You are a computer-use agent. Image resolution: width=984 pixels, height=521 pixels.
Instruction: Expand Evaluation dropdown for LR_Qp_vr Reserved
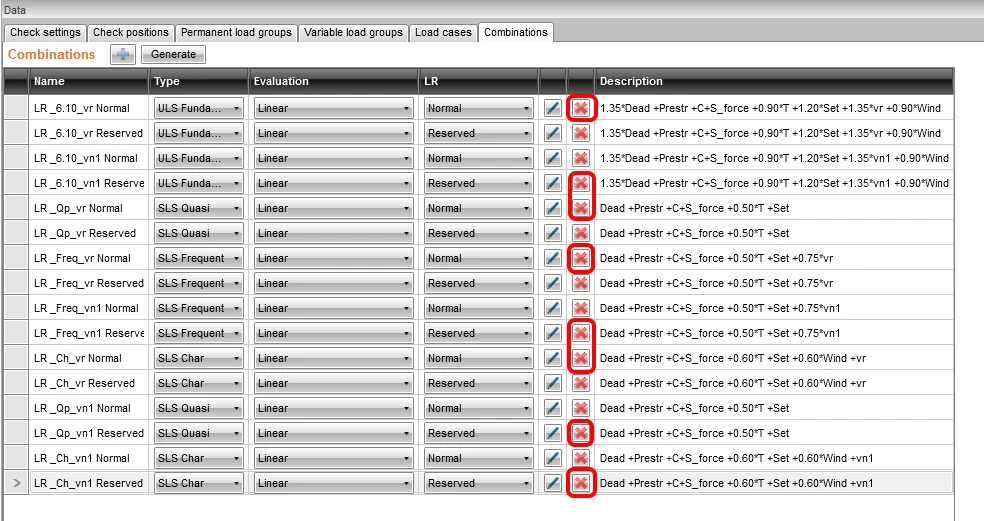click(334, 234)
